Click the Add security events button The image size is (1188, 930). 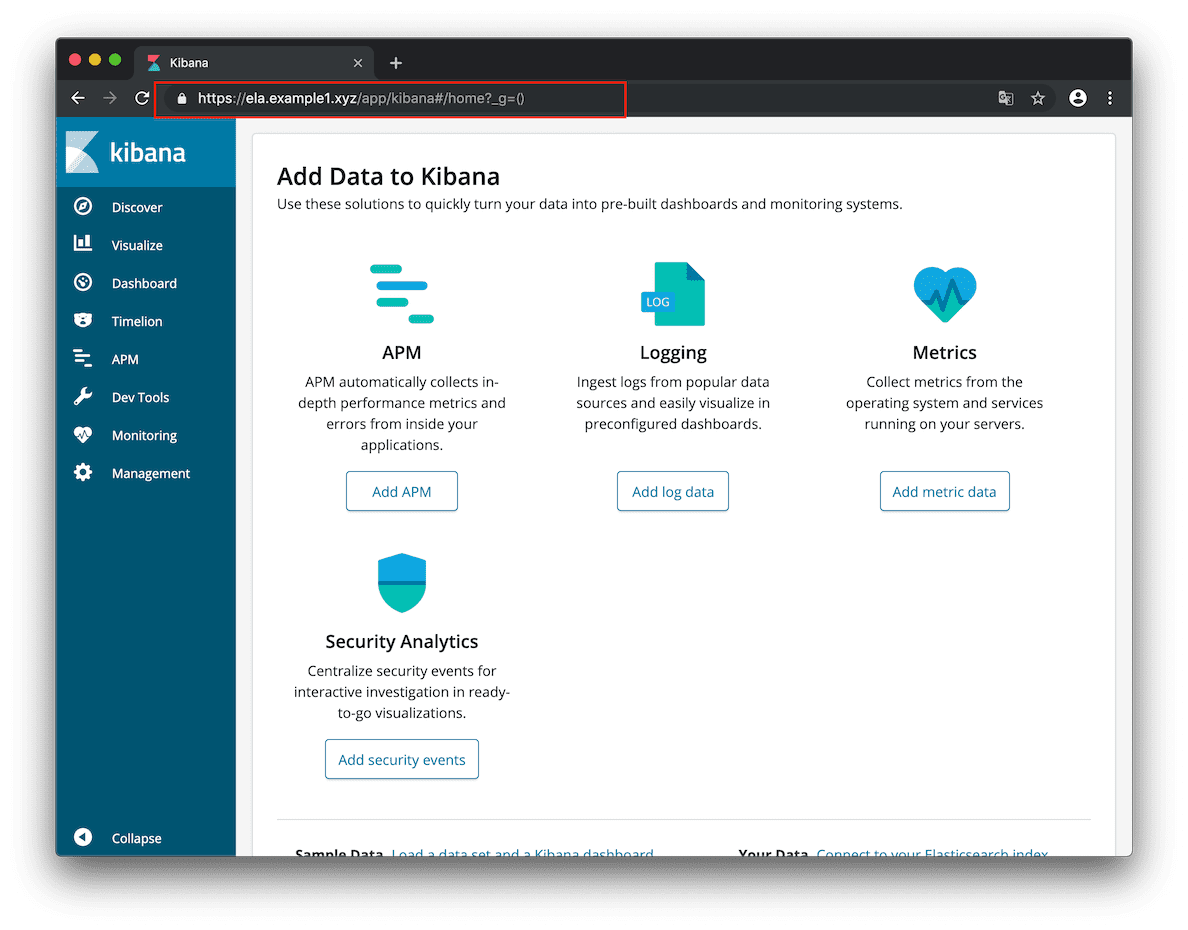402,759
